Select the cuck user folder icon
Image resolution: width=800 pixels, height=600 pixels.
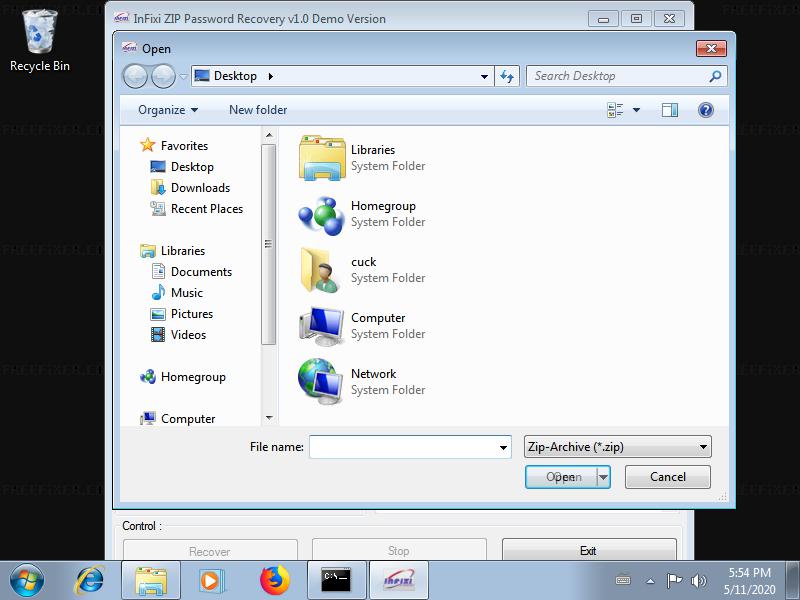(320, 270)
